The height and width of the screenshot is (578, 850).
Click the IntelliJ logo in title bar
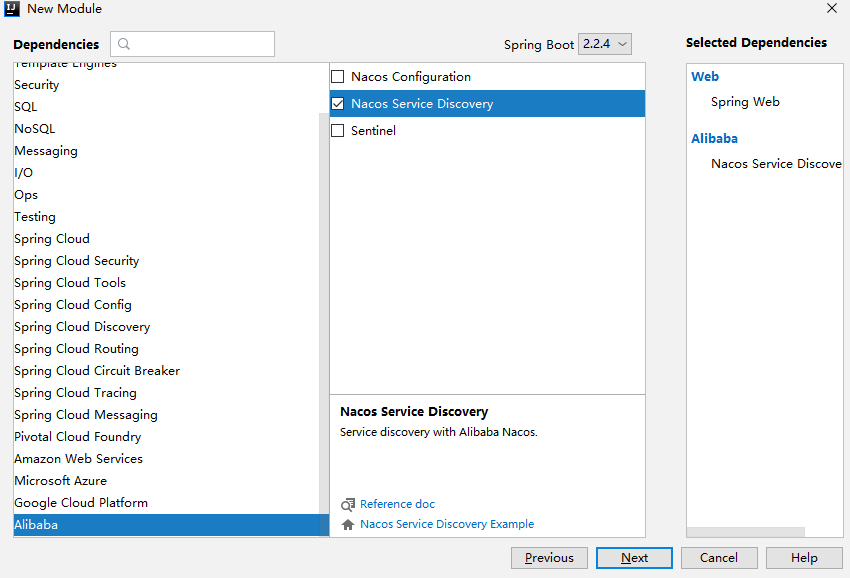click(x=13, y=9)
